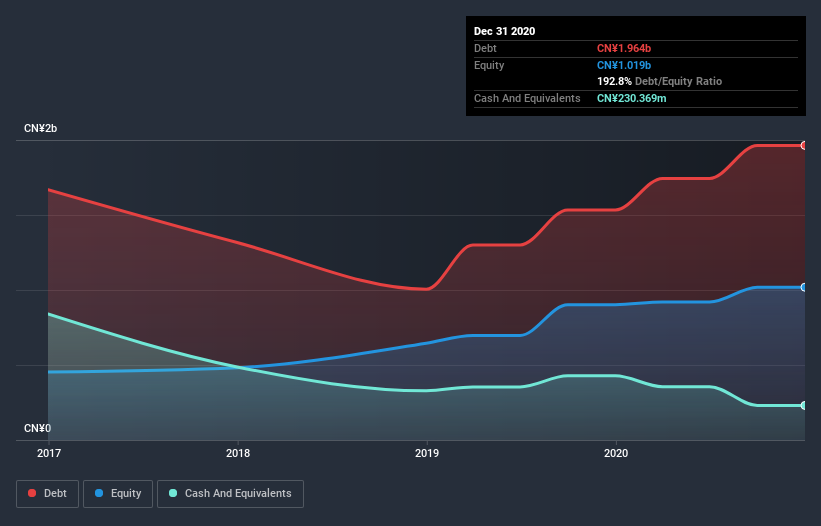Click the CN¥230.369m cash value

(631, 98)
